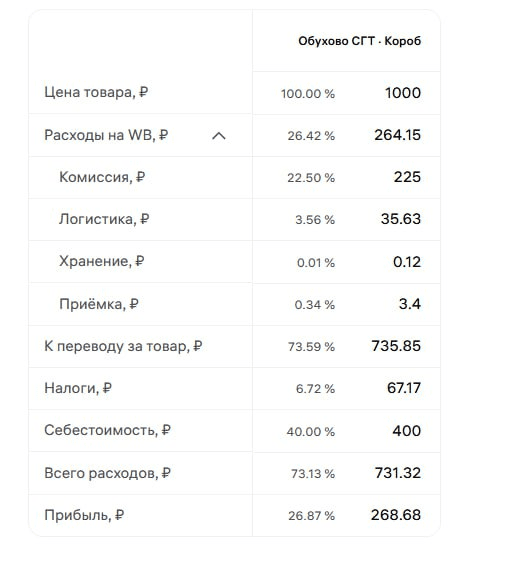Click the payout value 735.85
The height and width of the screenshot is (583, 508).
(396, 346)
